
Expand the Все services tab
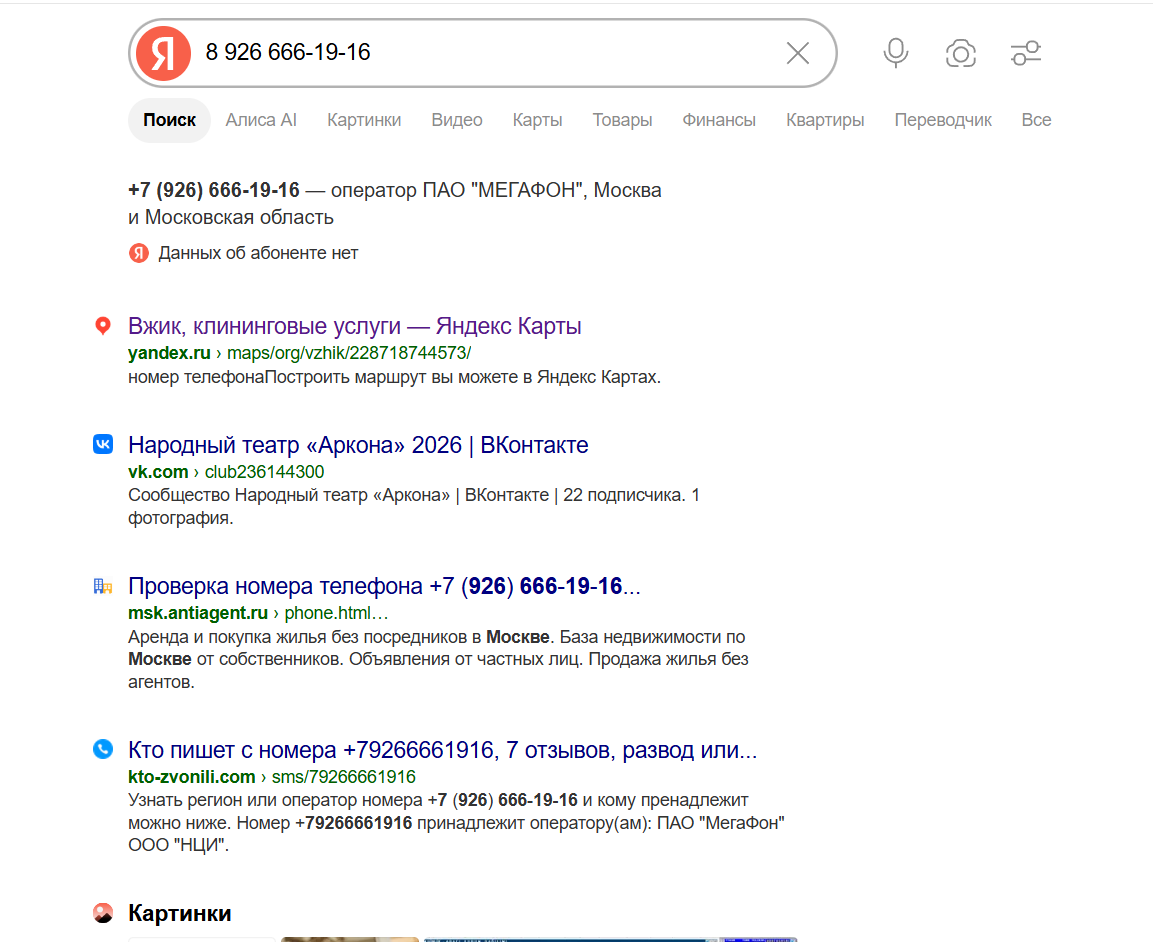[x=1036, y=120]
